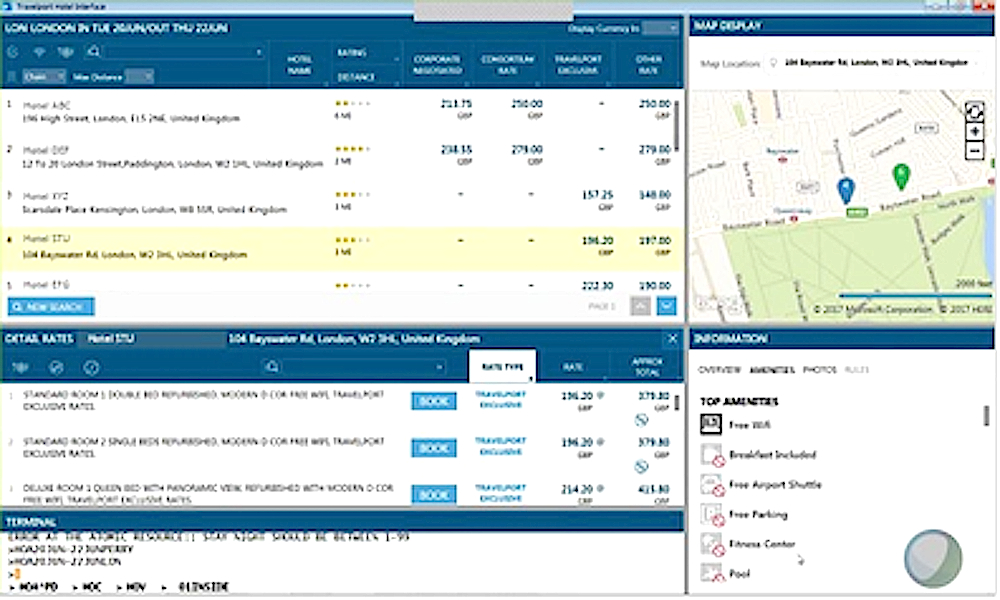Image resolution: width=1000 pixels, height=600 pixels.
Task: Click the Free Wifi amenity icon
Action: click(x=711, y=424)
